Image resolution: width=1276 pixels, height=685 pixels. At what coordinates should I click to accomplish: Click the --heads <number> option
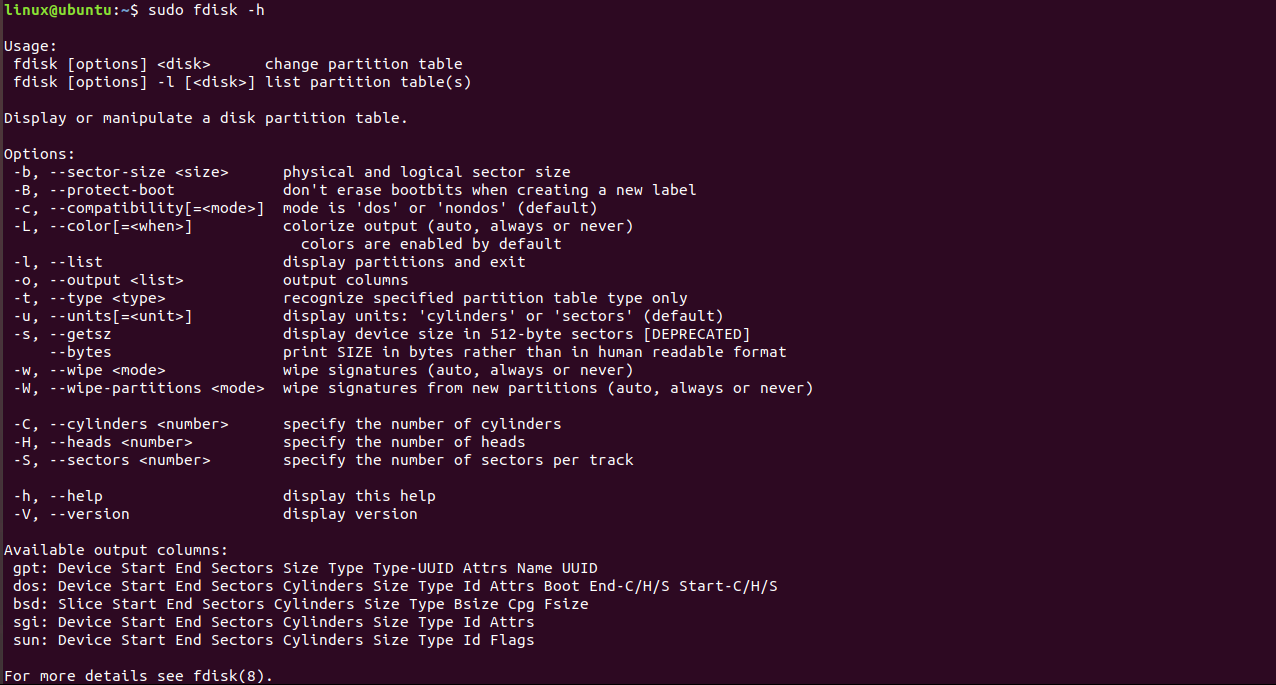pyautogui.click(x=121, y=442)
